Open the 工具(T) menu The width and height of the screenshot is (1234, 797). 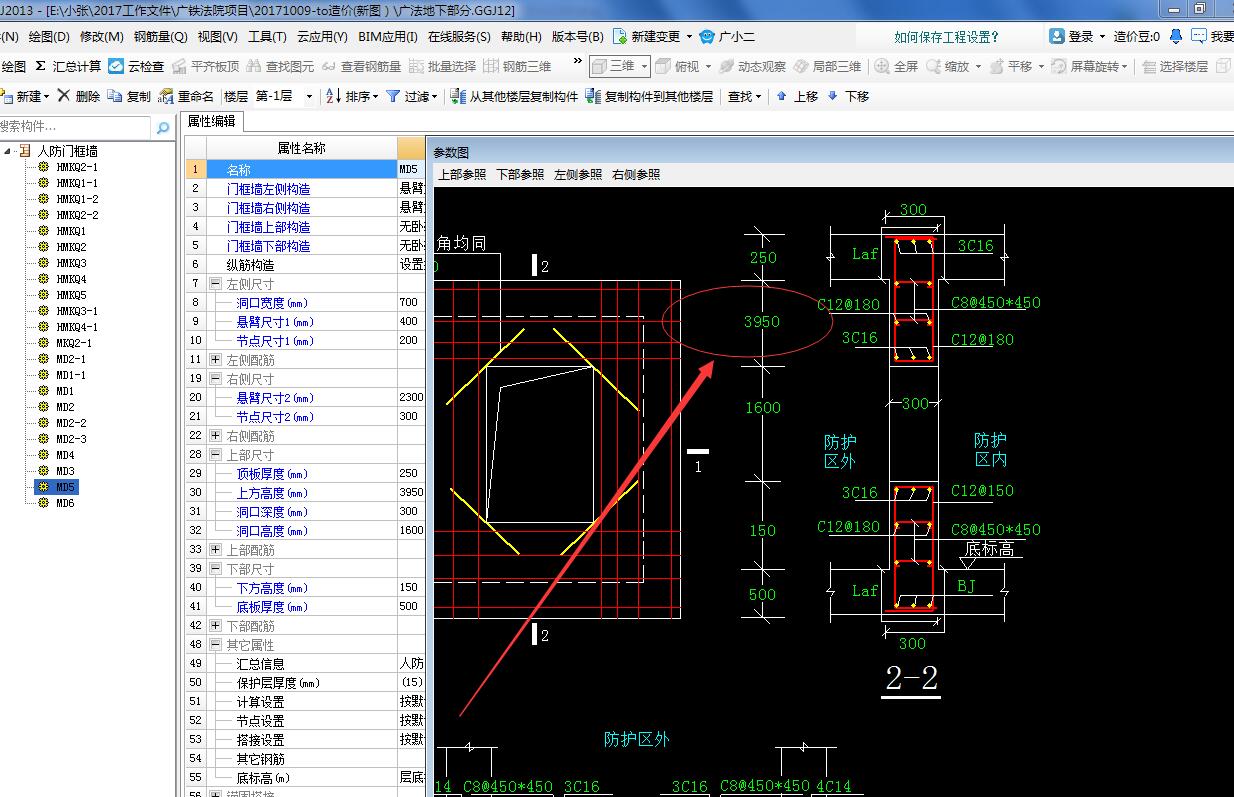[x=267, y=36]
